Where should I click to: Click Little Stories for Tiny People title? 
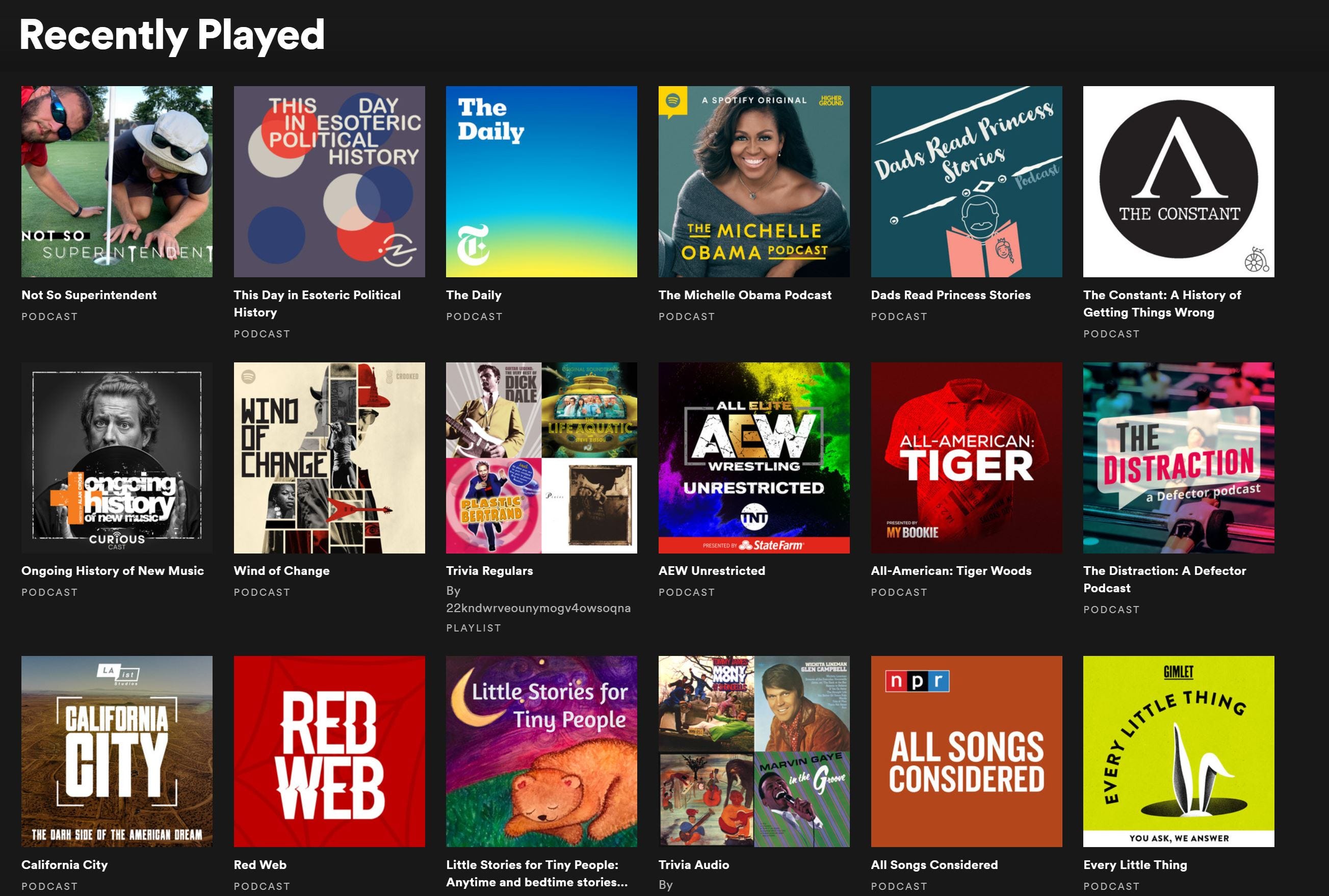click(537, 873)
